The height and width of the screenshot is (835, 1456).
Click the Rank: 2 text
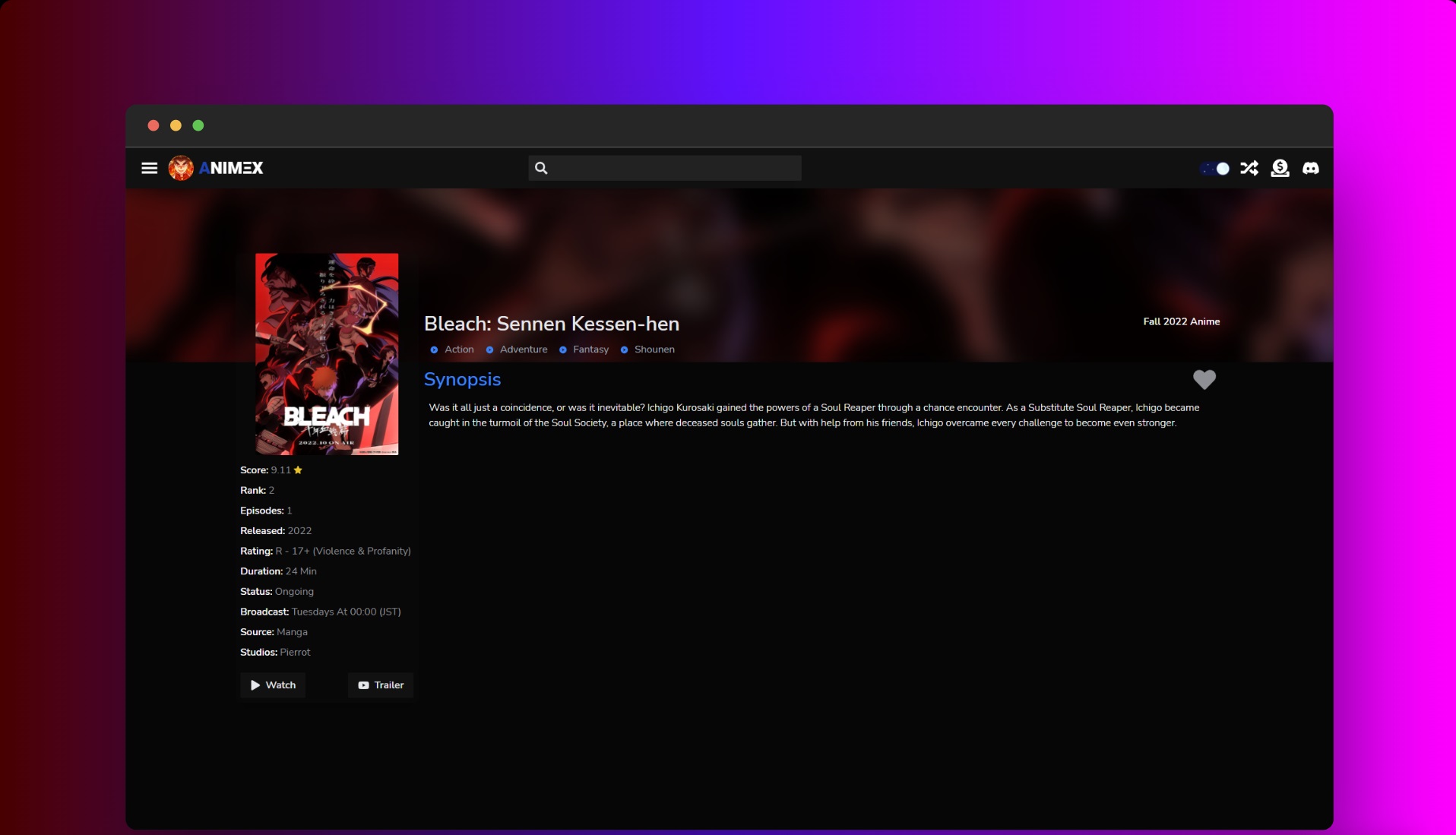click(257, 491)
